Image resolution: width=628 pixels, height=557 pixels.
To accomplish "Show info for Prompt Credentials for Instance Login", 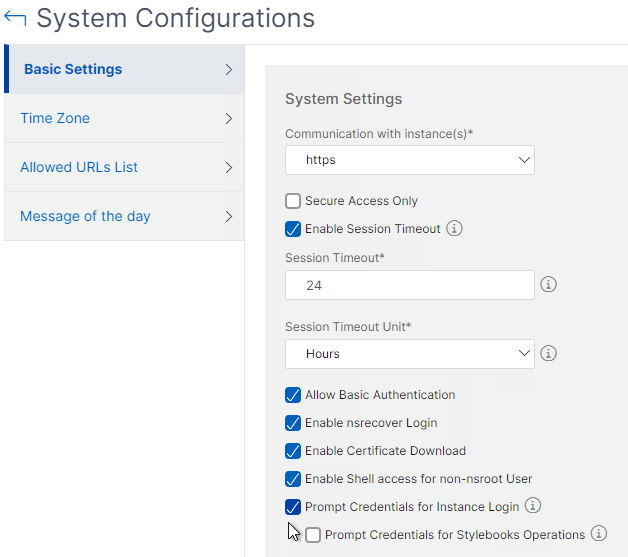I will 533,505.
